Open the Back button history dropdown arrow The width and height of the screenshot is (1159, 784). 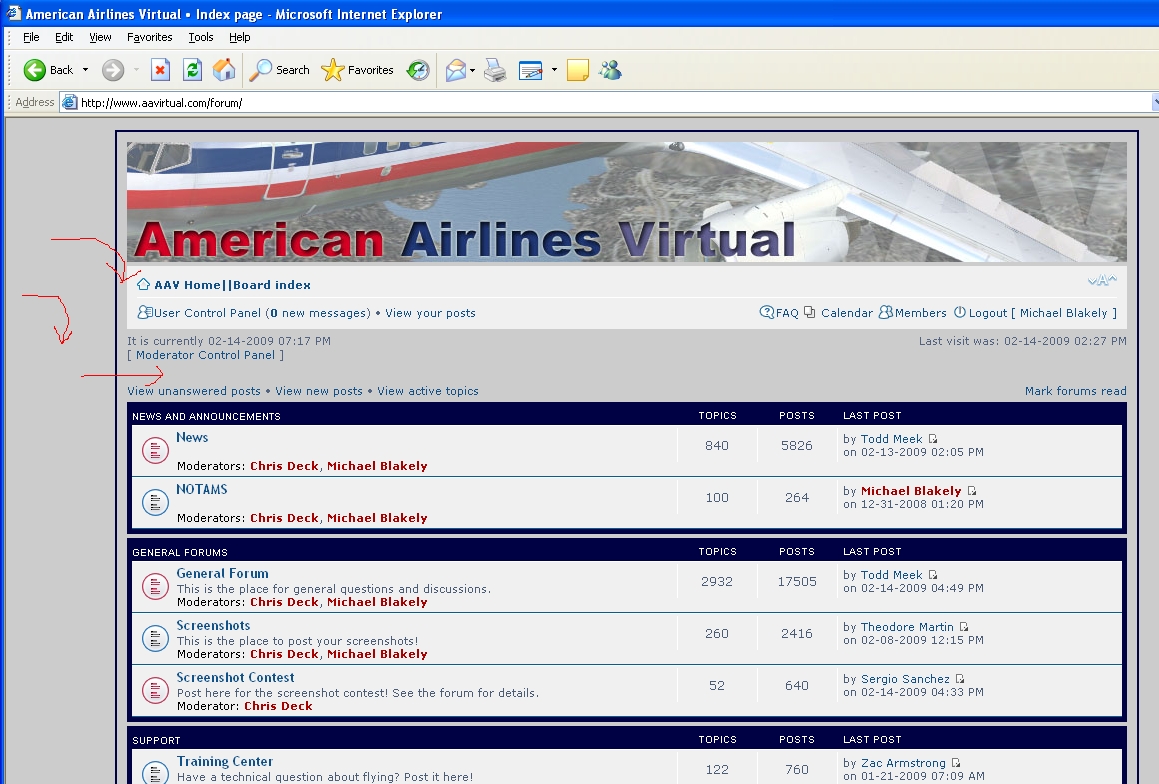[86, 70]
